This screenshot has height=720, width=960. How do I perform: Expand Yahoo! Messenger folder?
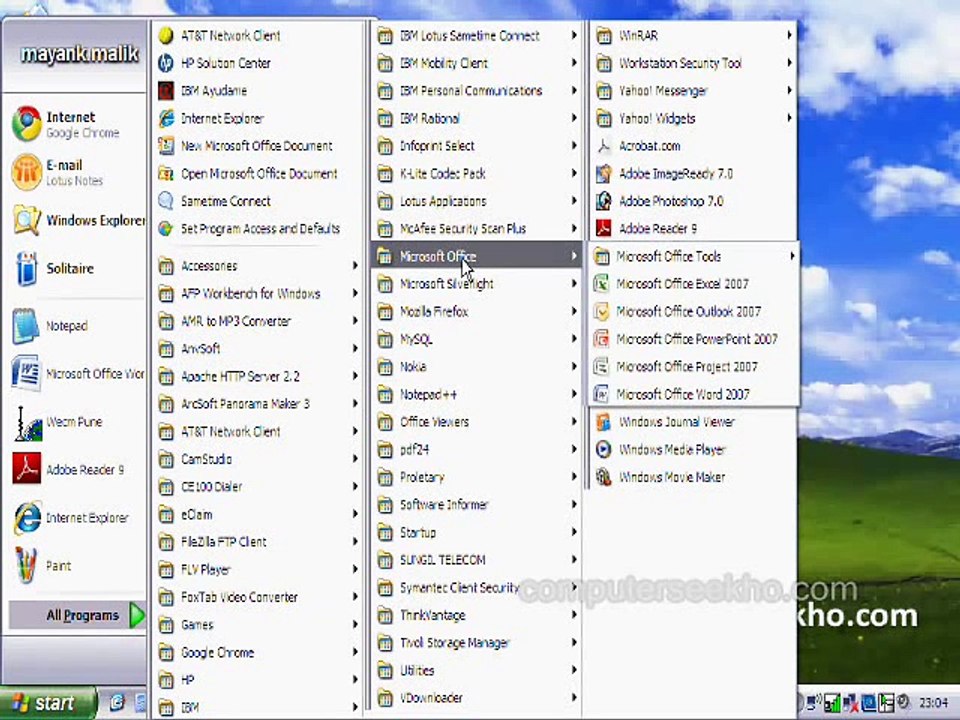pyautogui.click(x=694, y=91)
